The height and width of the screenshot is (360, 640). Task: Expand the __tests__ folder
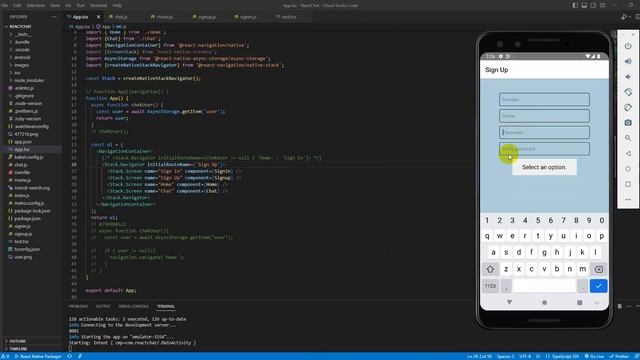coord(22,34)
